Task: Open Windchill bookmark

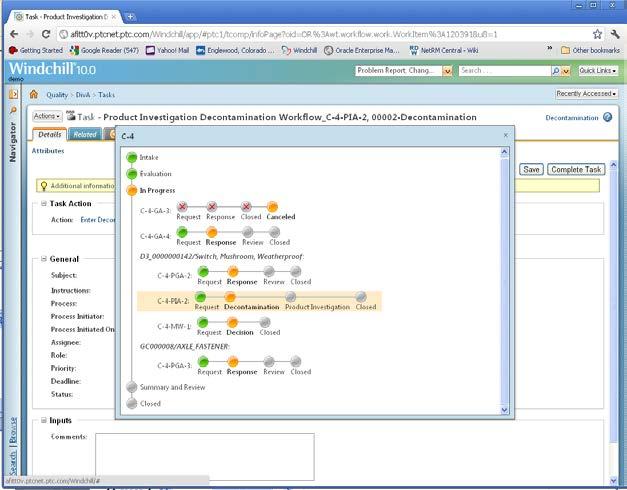Action: pyautogui.click(x=299, y=50)
